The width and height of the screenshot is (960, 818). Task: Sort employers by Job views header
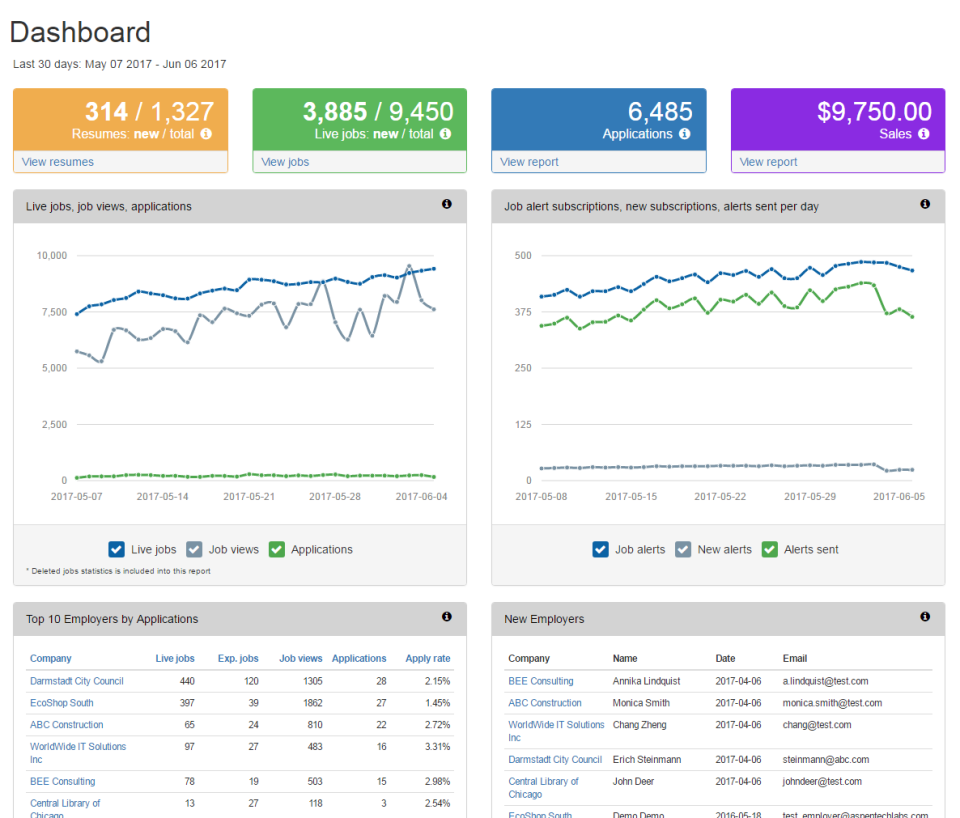click(x=301, y=658)
